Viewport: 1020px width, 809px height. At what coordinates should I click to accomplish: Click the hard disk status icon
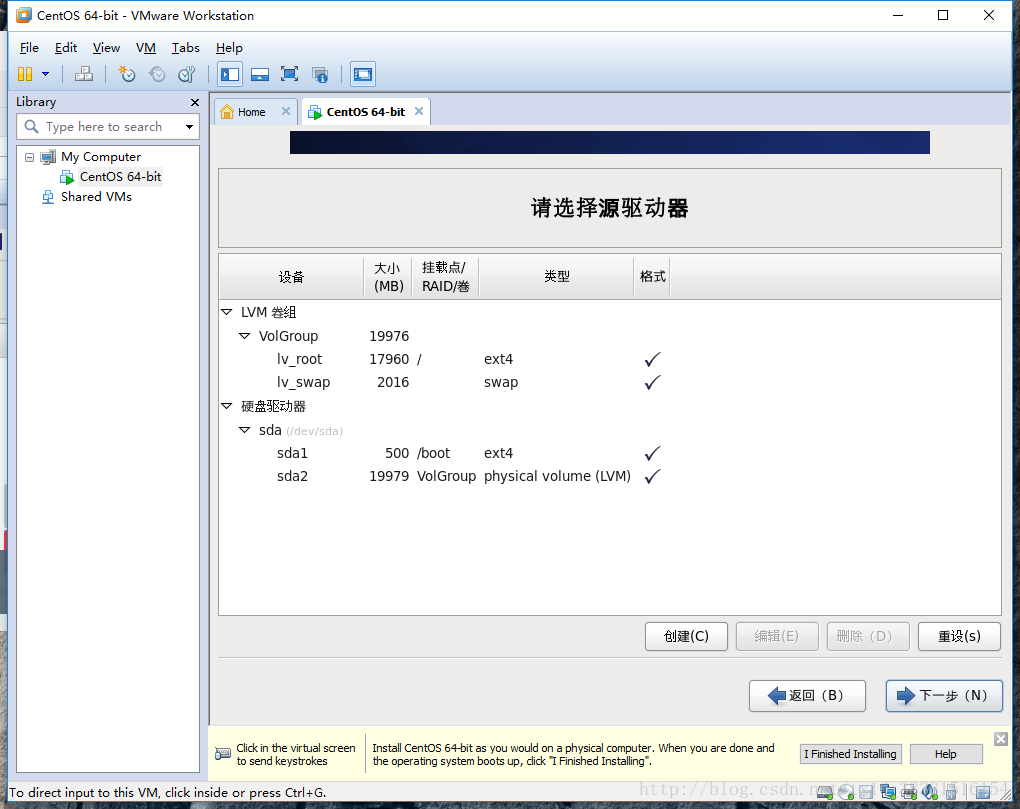pyautogui.click(x=825, y=792)
